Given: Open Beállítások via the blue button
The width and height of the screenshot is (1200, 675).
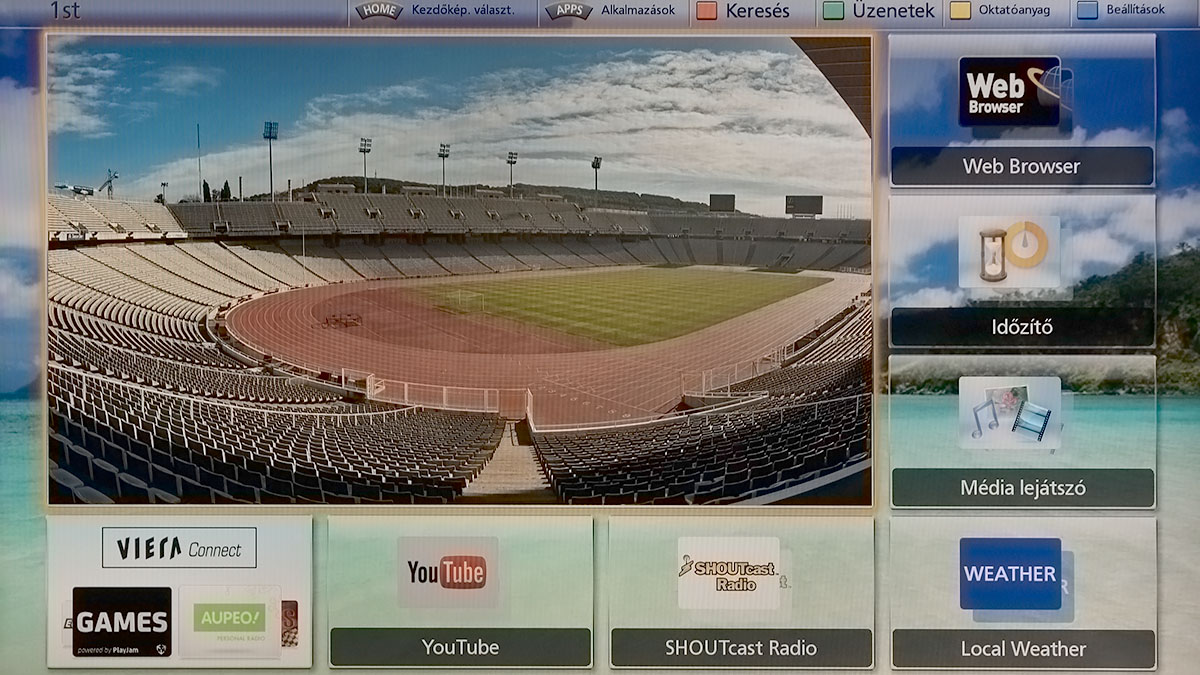Looking at the screenshot, I should 1124,11.
